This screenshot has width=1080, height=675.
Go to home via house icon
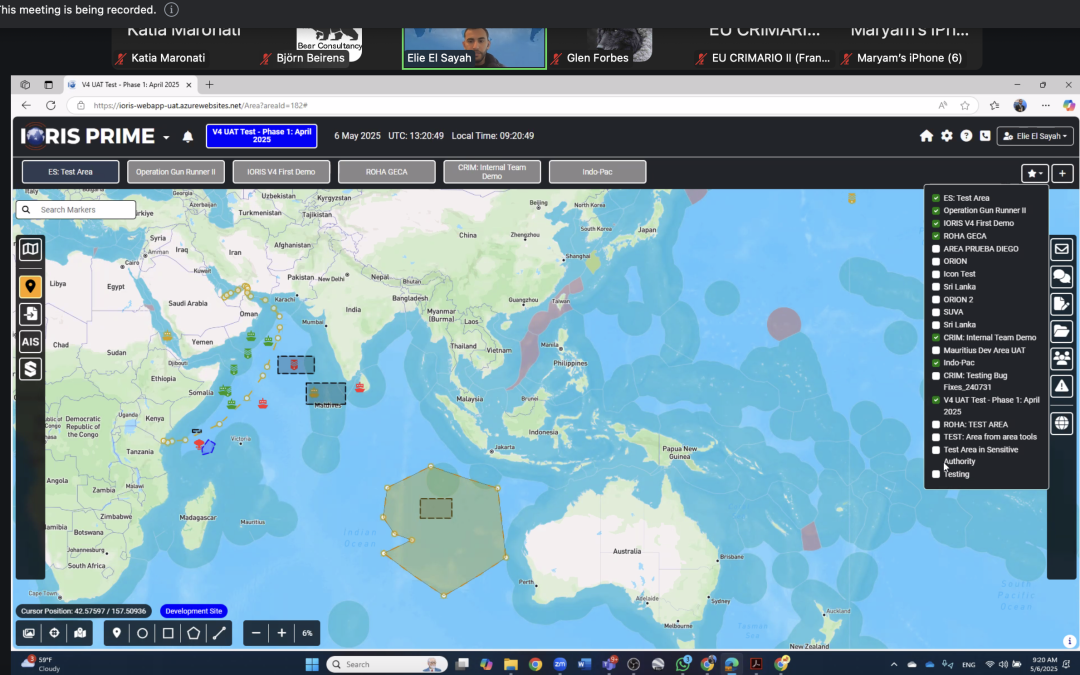pos(926,136)
